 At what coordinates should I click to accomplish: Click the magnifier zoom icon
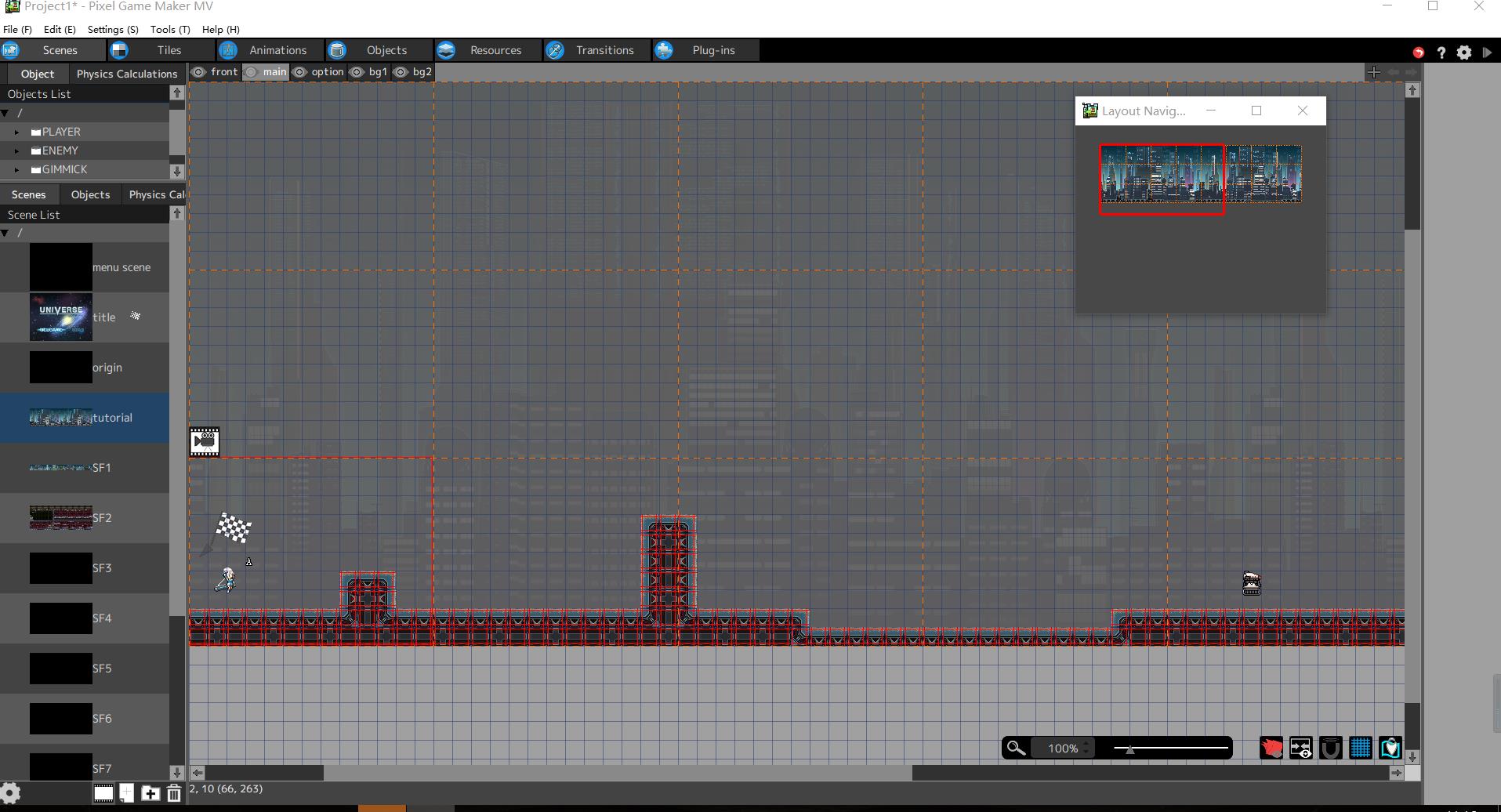coord(1016,749)
